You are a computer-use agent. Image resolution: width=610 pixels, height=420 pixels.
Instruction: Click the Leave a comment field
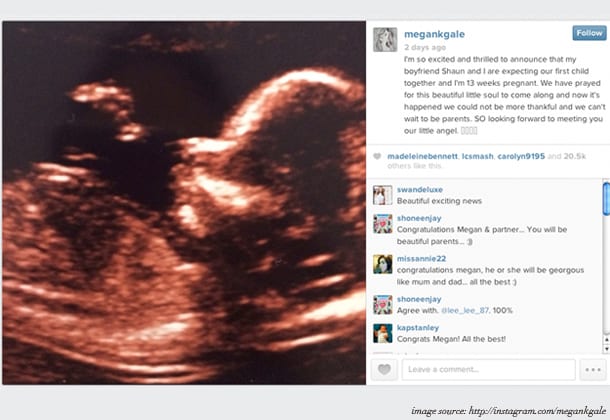489,369
